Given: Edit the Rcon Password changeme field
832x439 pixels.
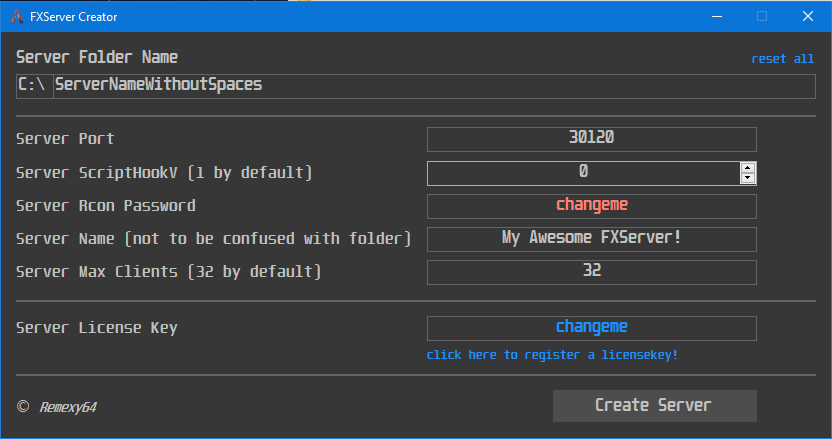Looking at the screenshot, I should 592,206.
